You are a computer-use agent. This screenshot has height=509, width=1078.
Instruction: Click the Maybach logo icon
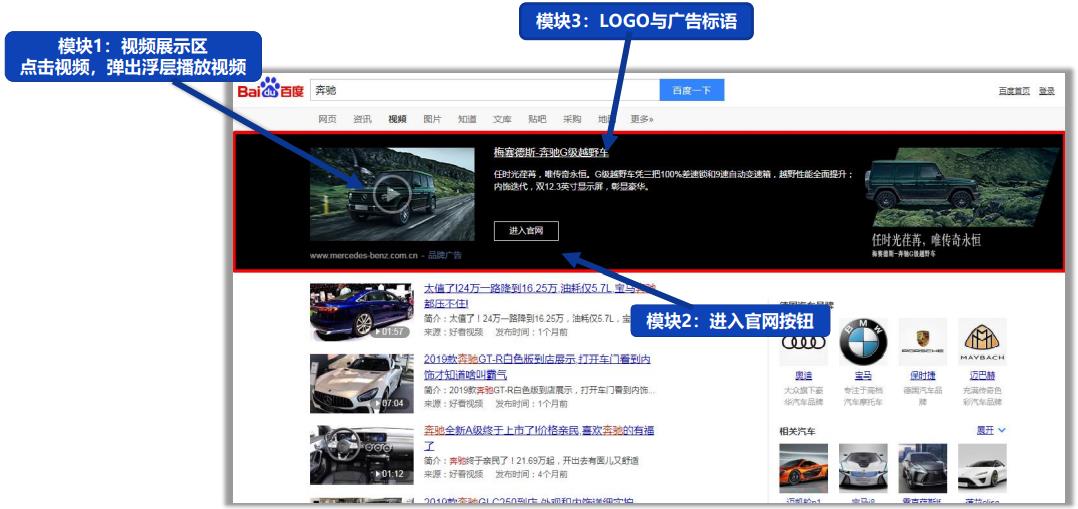click(982, 341)
